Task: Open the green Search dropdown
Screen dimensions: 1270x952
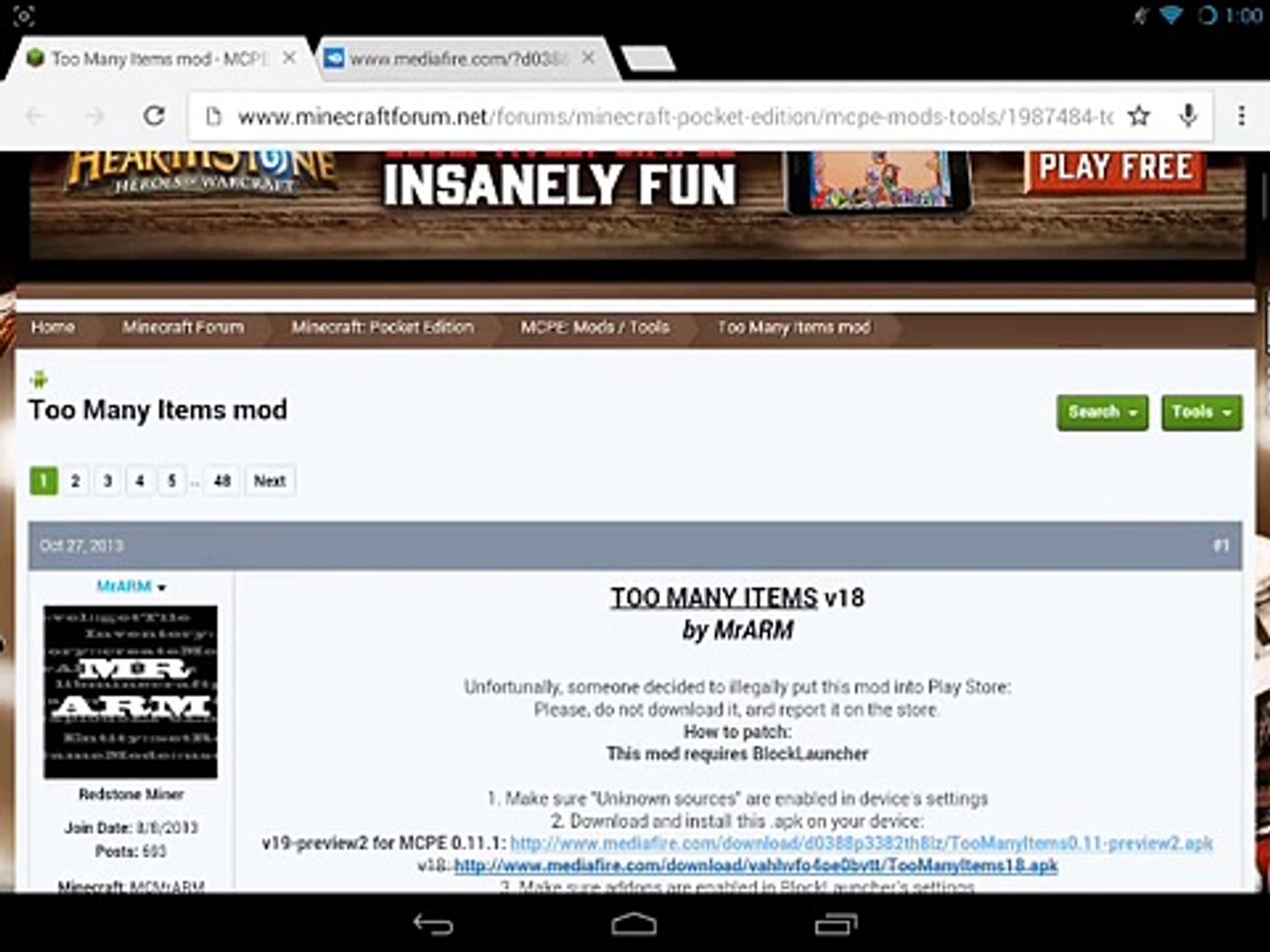Action: pyautogui.click(x=1102, y=412)
